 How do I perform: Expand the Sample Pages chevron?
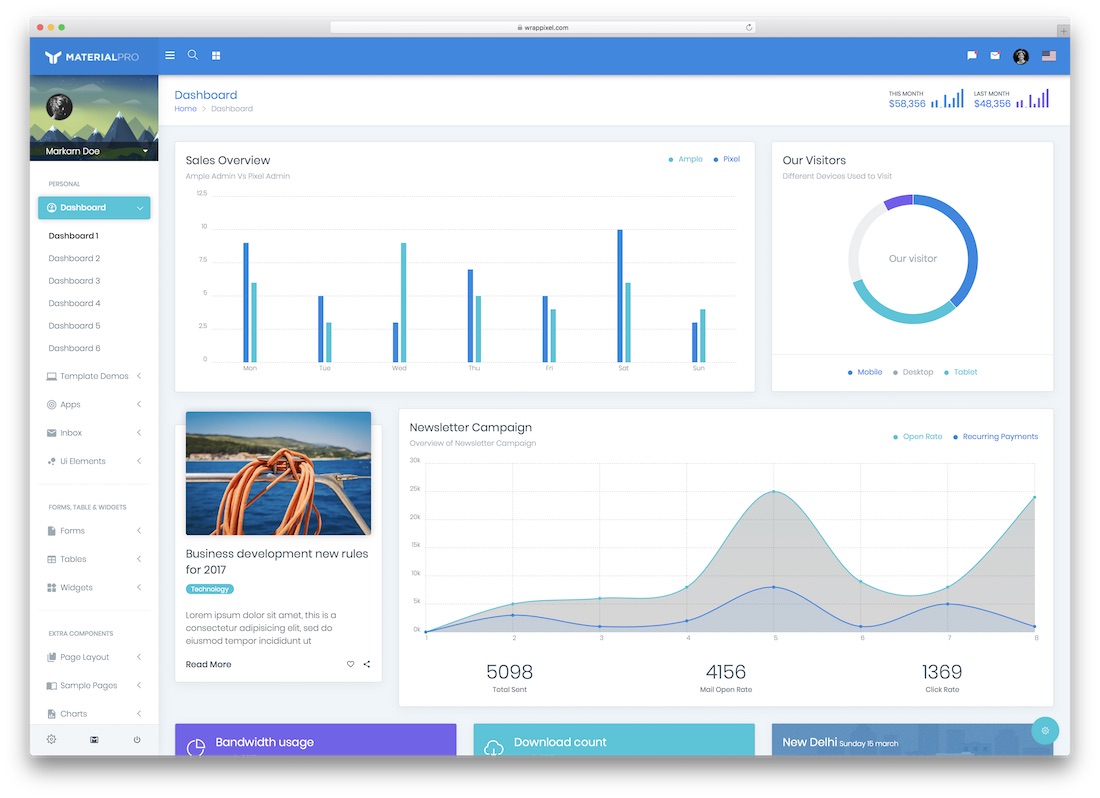pos(139,685)
